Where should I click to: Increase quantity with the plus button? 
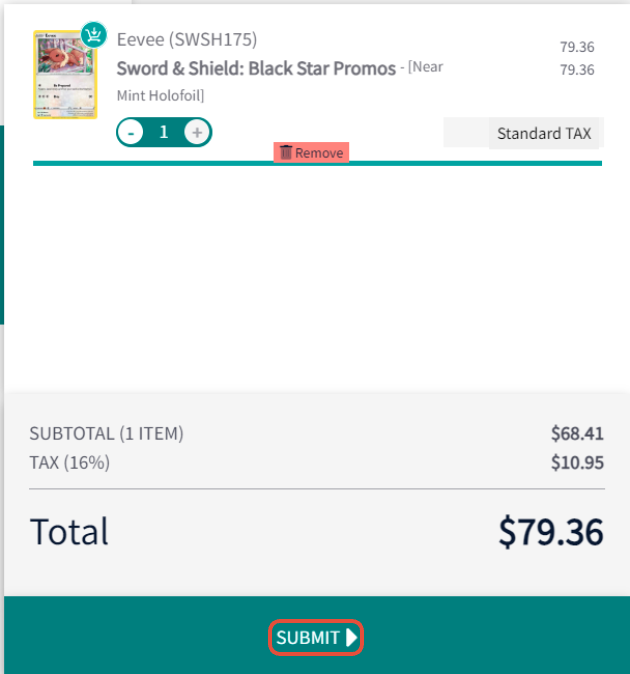click(197, 132)
